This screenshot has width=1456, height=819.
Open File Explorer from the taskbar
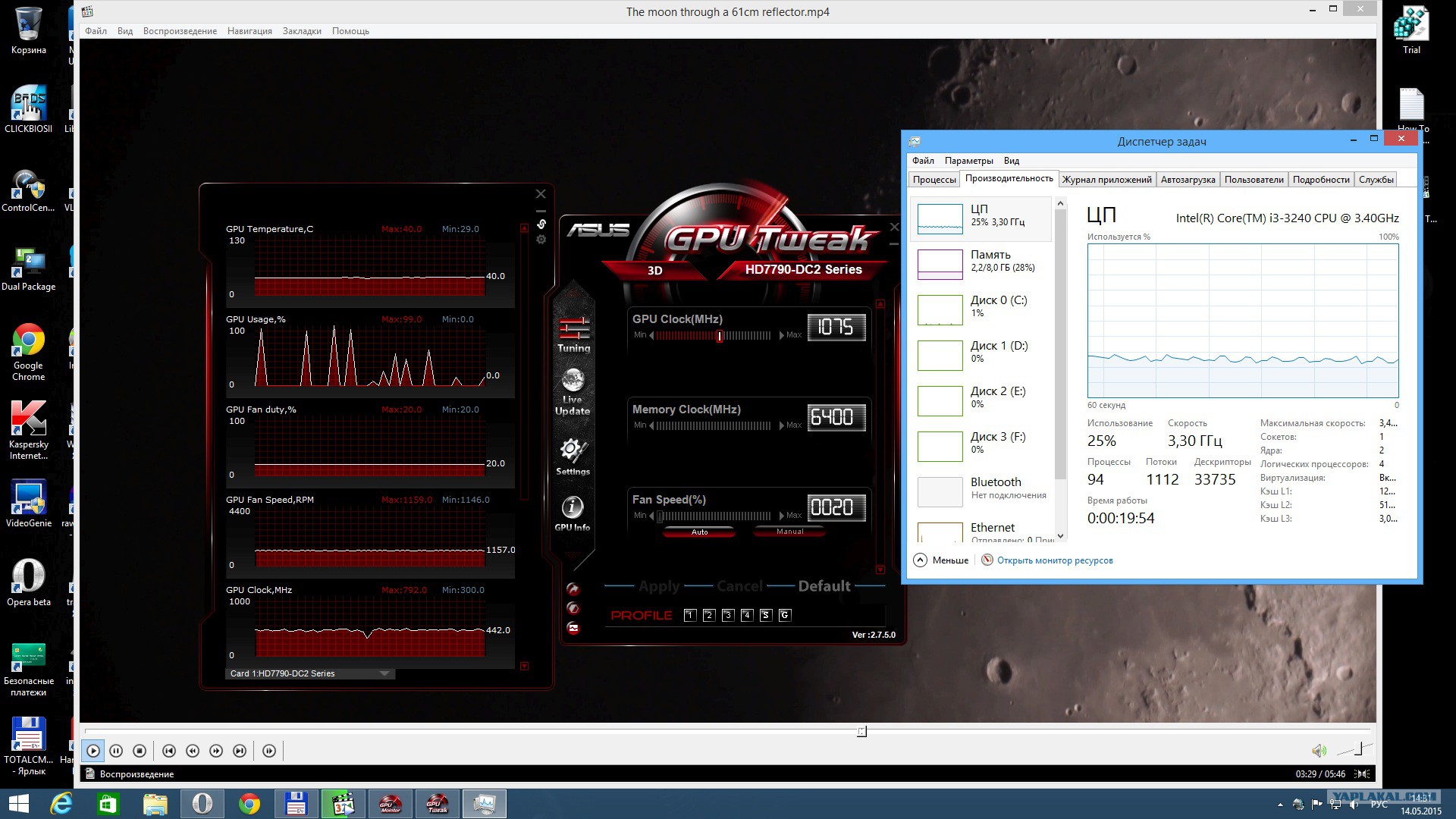[x=155, y=804]
